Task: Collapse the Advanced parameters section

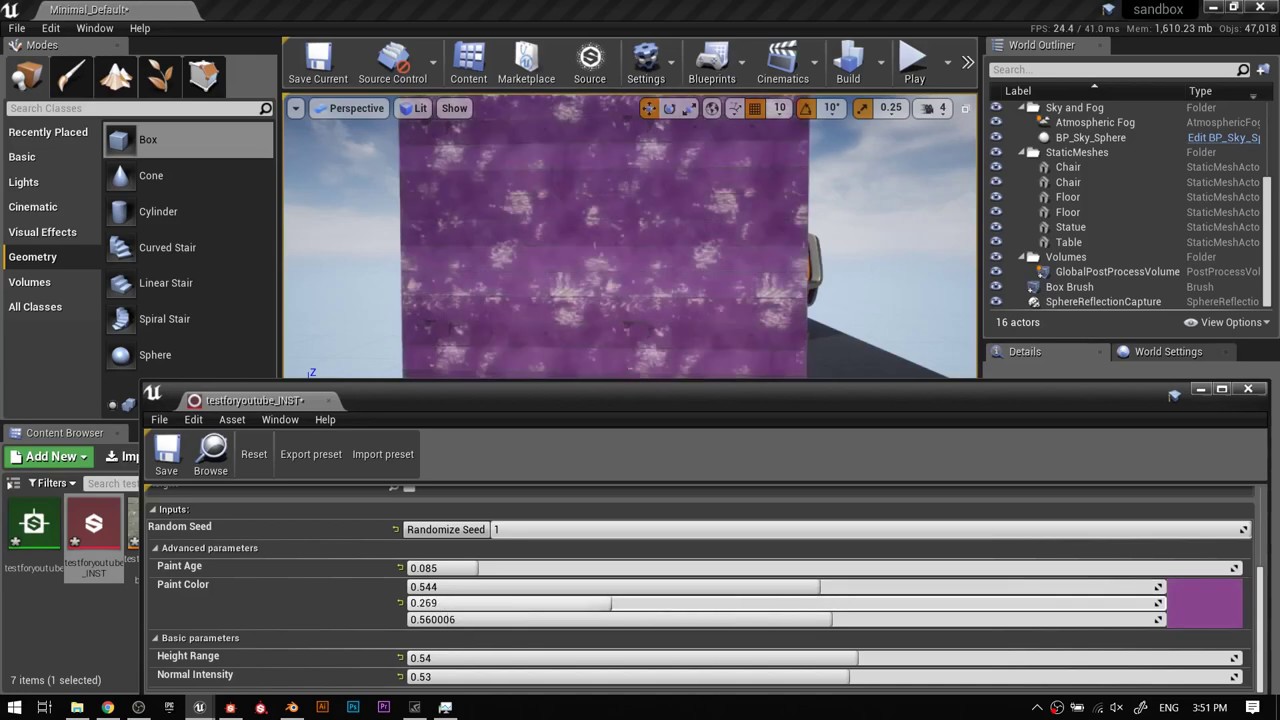Action: (x=155, y=548)
